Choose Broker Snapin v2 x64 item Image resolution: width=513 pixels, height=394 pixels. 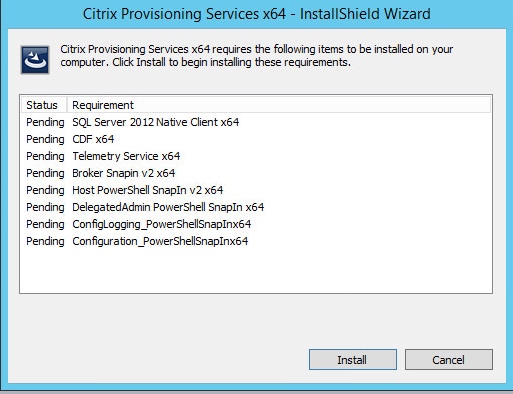coord(124,173)
